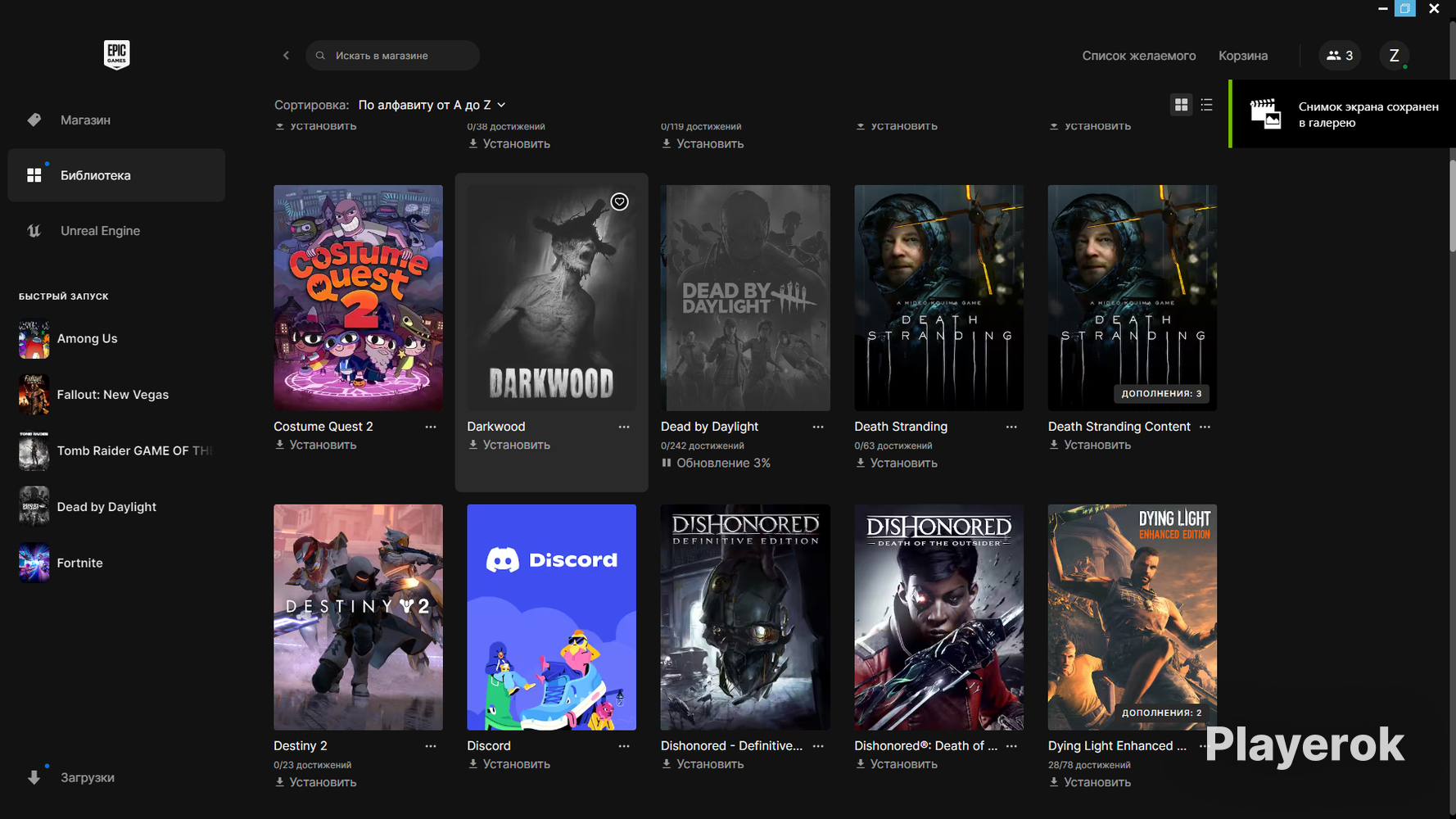Open the Z profile avatar menu

(x=1394, y=56)
